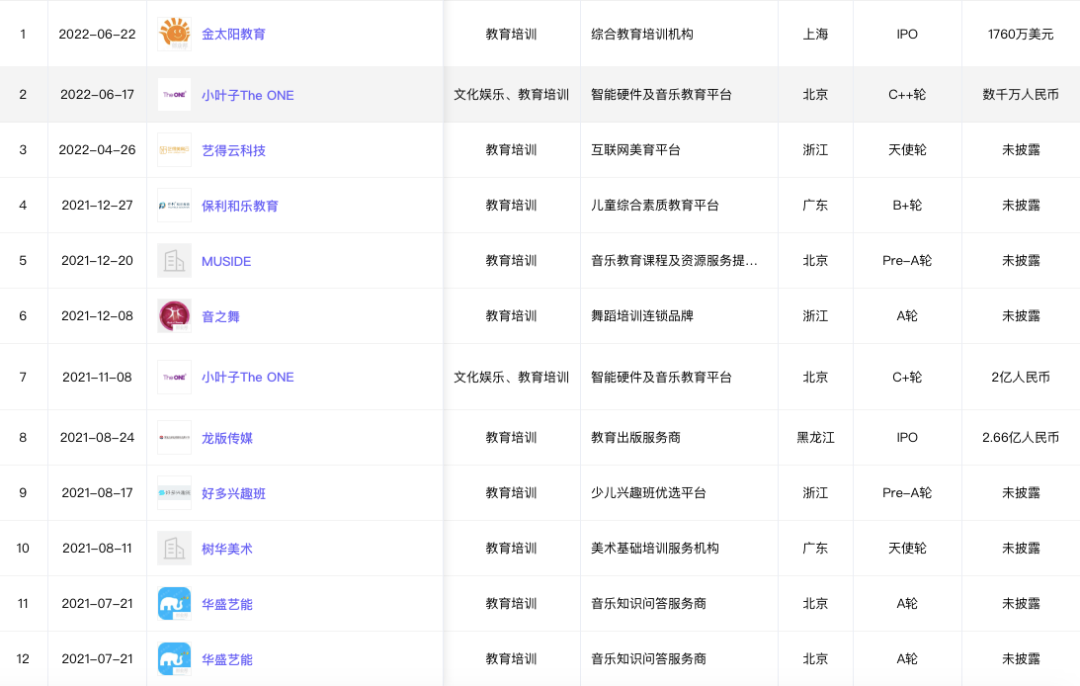
Task: Click Pre-A轮 in the 好多兴趣班 row
Action: tap(907, 493)
